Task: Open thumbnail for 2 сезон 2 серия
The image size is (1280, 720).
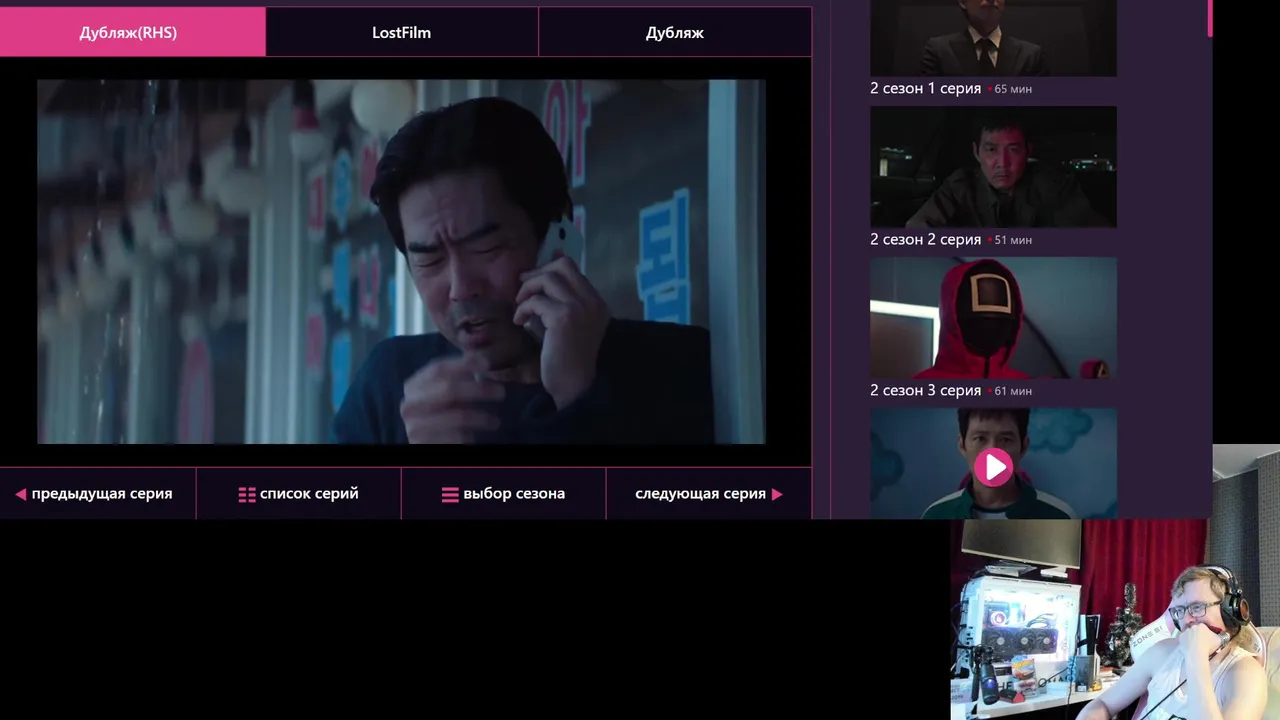Action: tap(993, 167)
